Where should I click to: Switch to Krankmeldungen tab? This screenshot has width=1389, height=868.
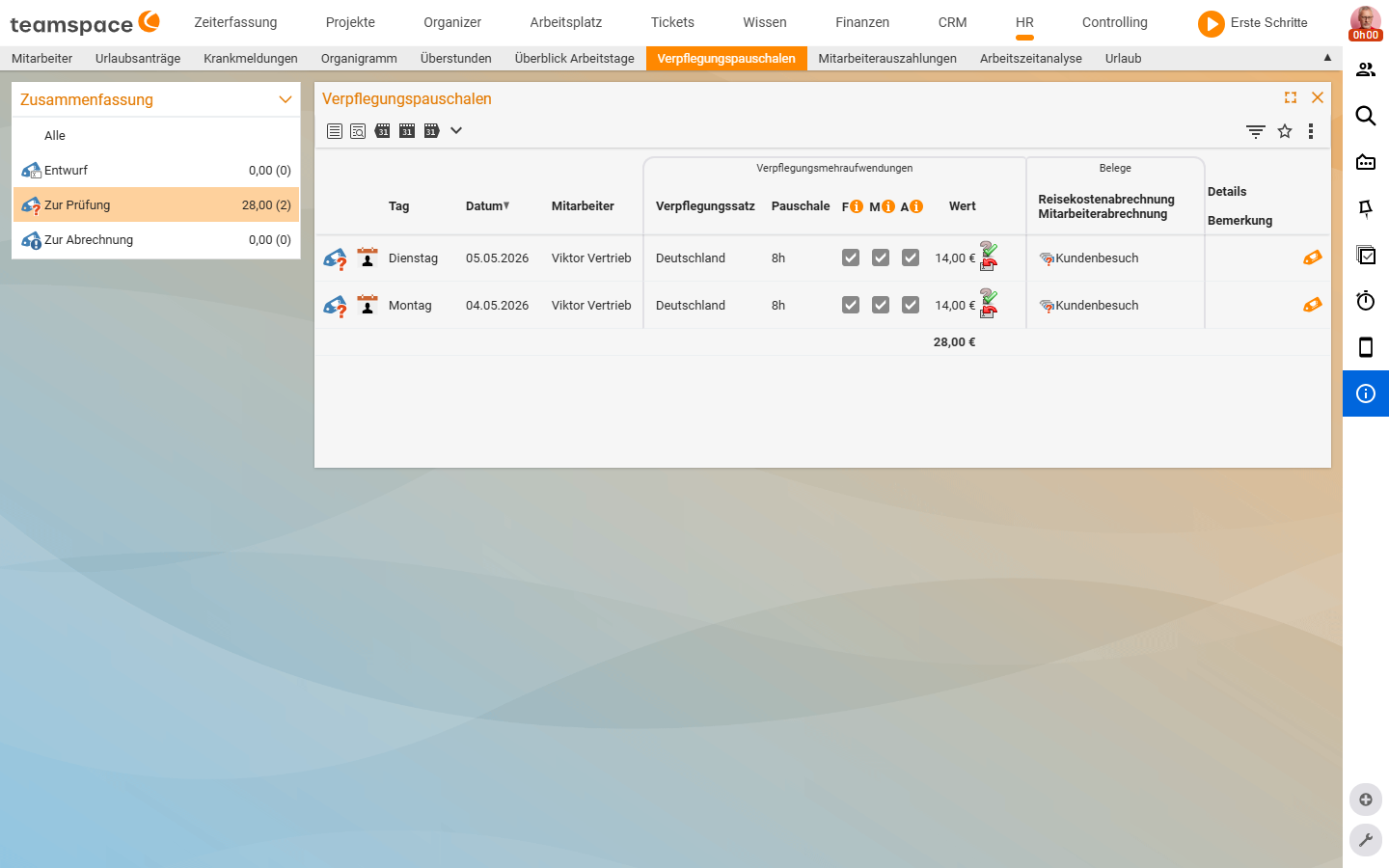pyautogui.click(x=251, y=59)
